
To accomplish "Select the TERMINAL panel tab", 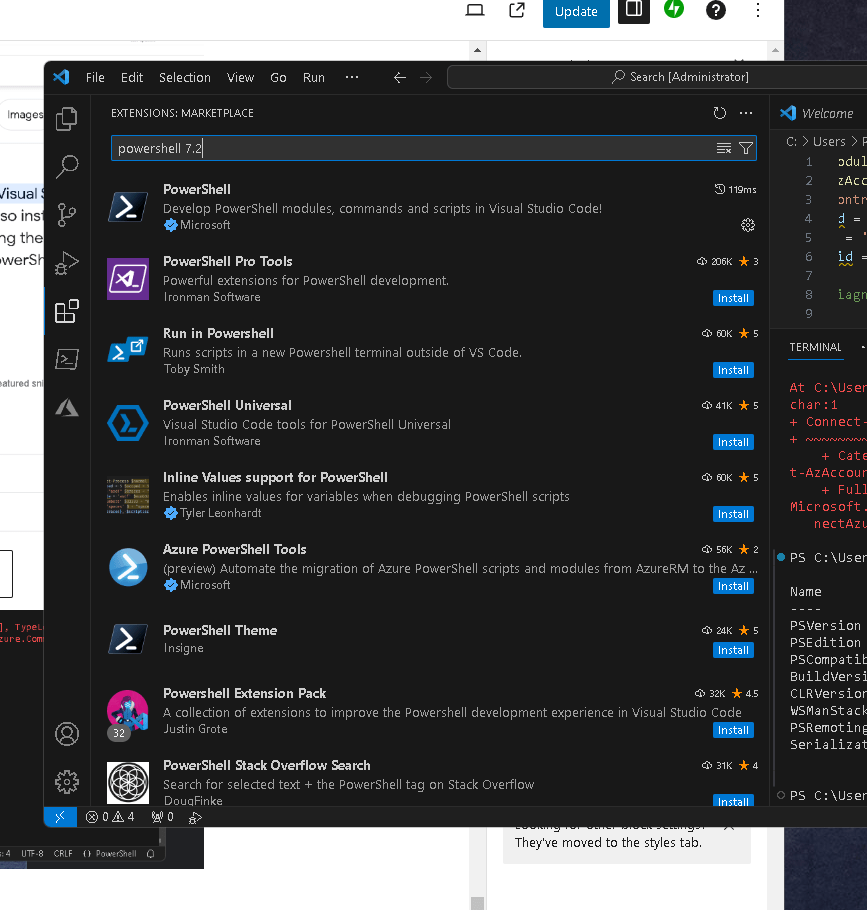I will [815, 347].
